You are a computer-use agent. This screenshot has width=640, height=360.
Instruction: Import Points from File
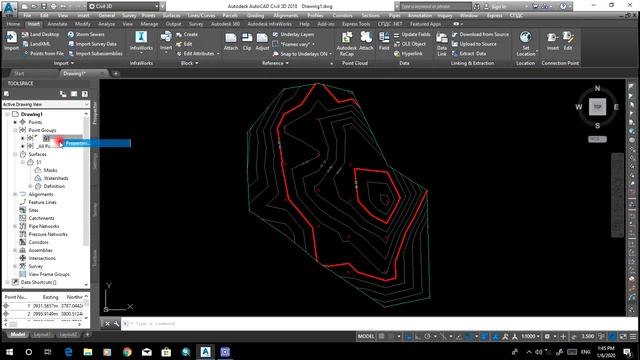pyautogui.click(x=43, y=53)
